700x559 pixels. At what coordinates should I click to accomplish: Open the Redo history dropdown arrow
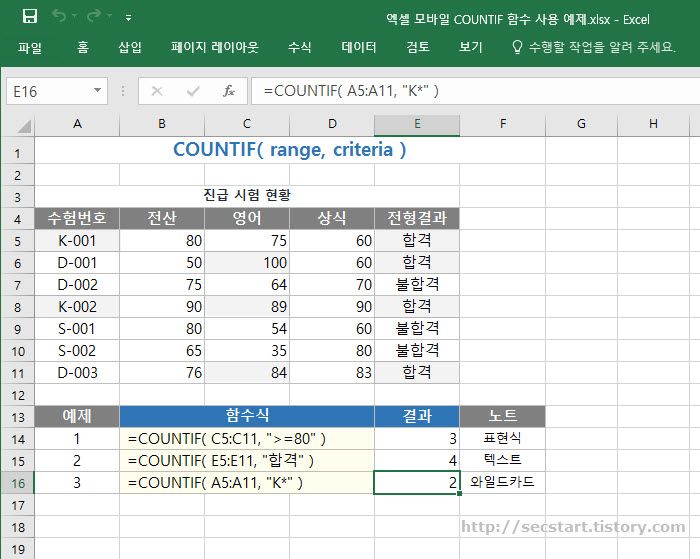(x=109, y=17)
